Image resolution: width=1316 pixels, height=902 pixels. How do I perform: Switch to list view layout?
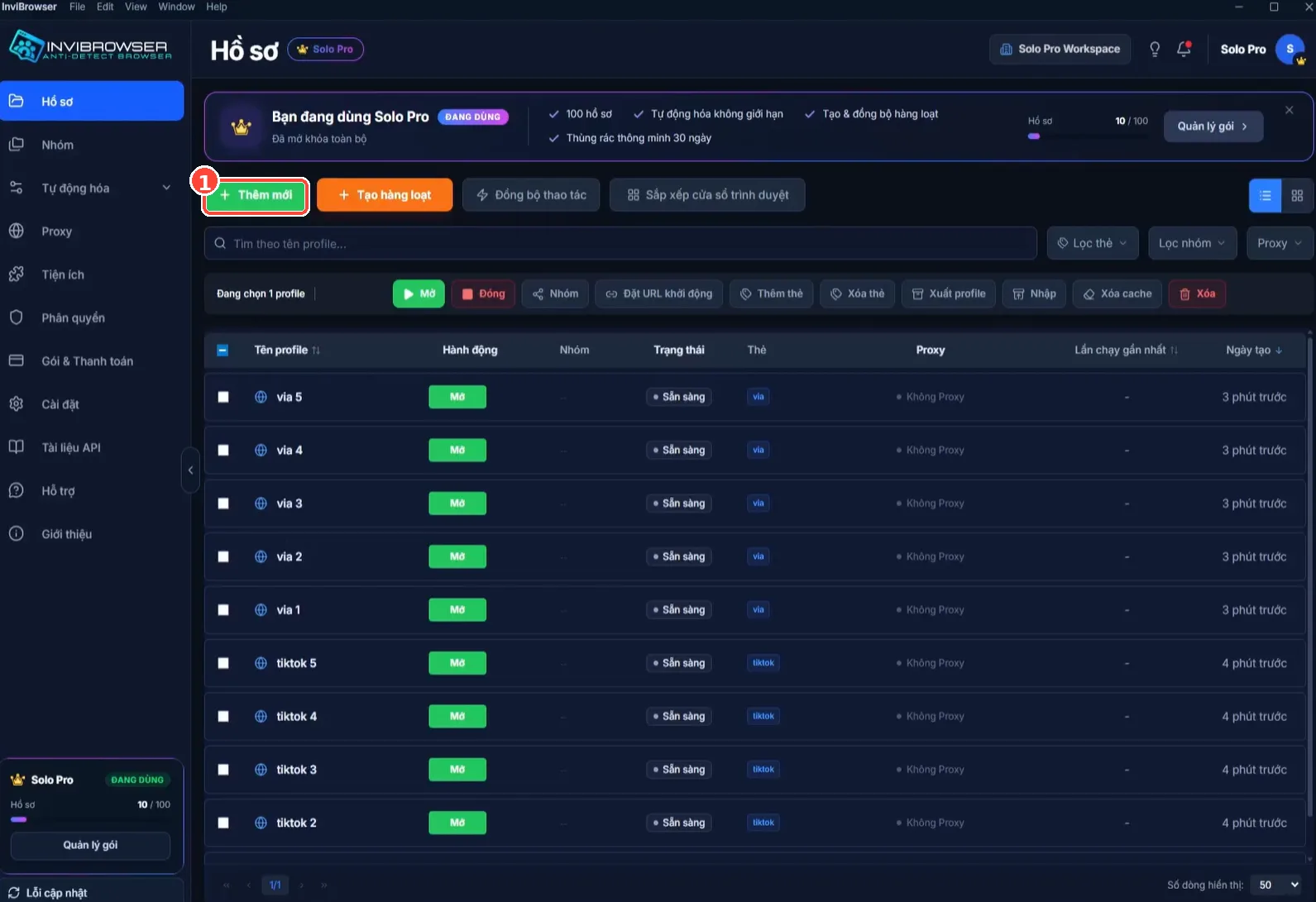(x=1265, y=195)
